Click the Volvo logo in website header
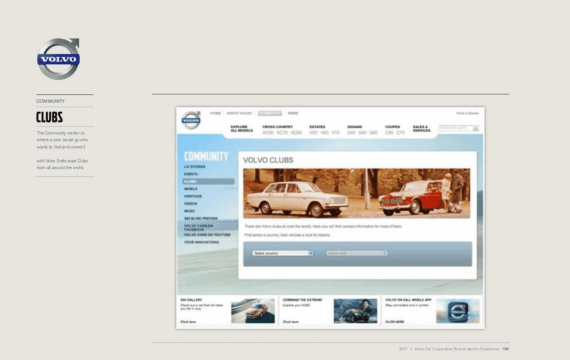Image resolution: width=570 pixels, height=360 pixels. tap(191, 120)
